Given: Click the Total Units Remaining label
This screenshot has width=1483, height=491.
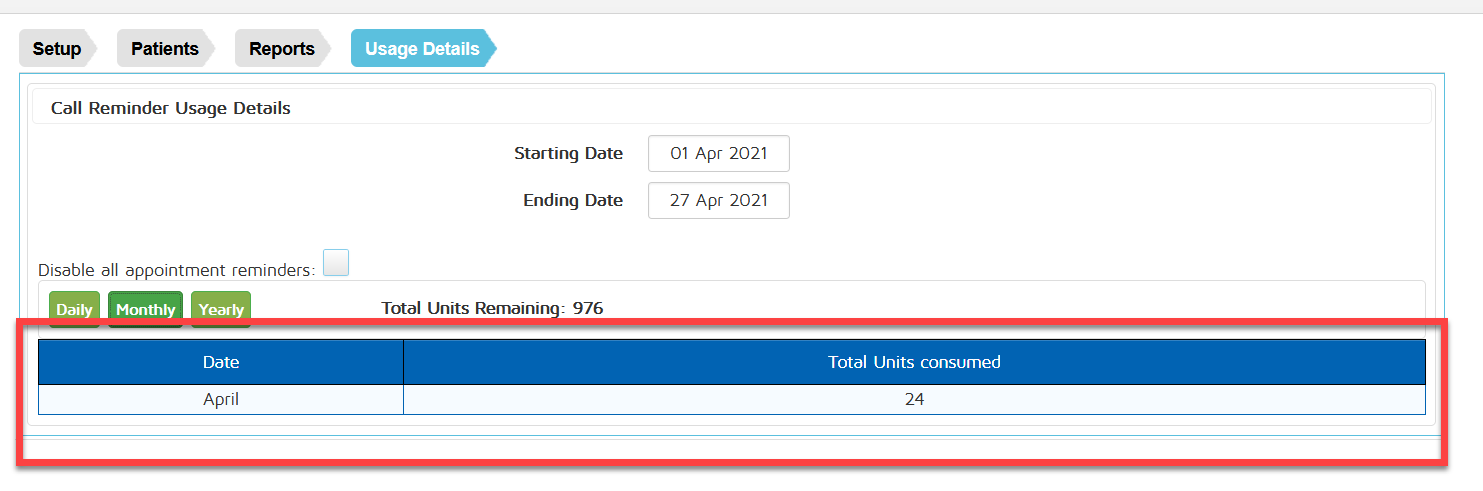Looking at the screenshot, I should (474, 308).
